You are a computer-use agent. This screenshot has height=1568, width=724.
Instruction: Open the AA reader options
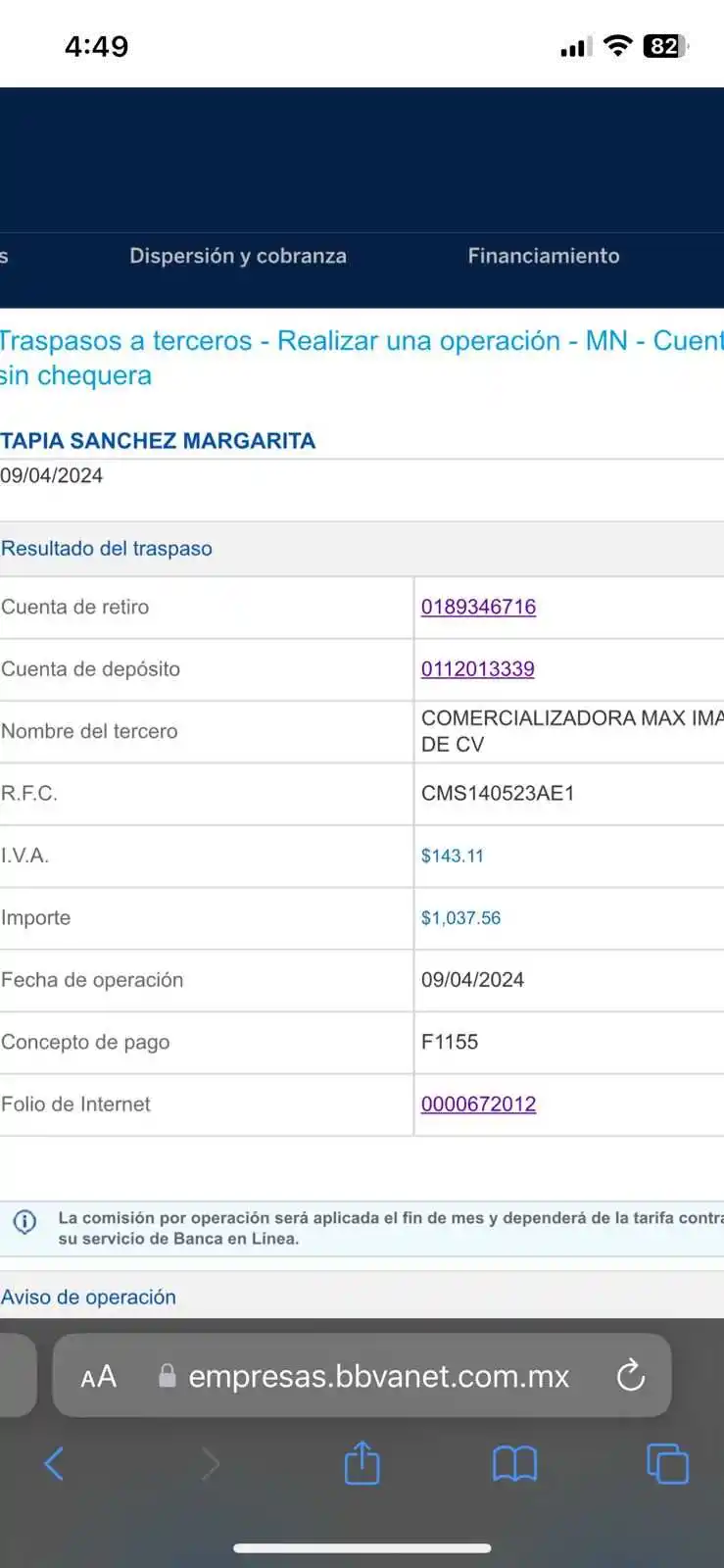98,1377
